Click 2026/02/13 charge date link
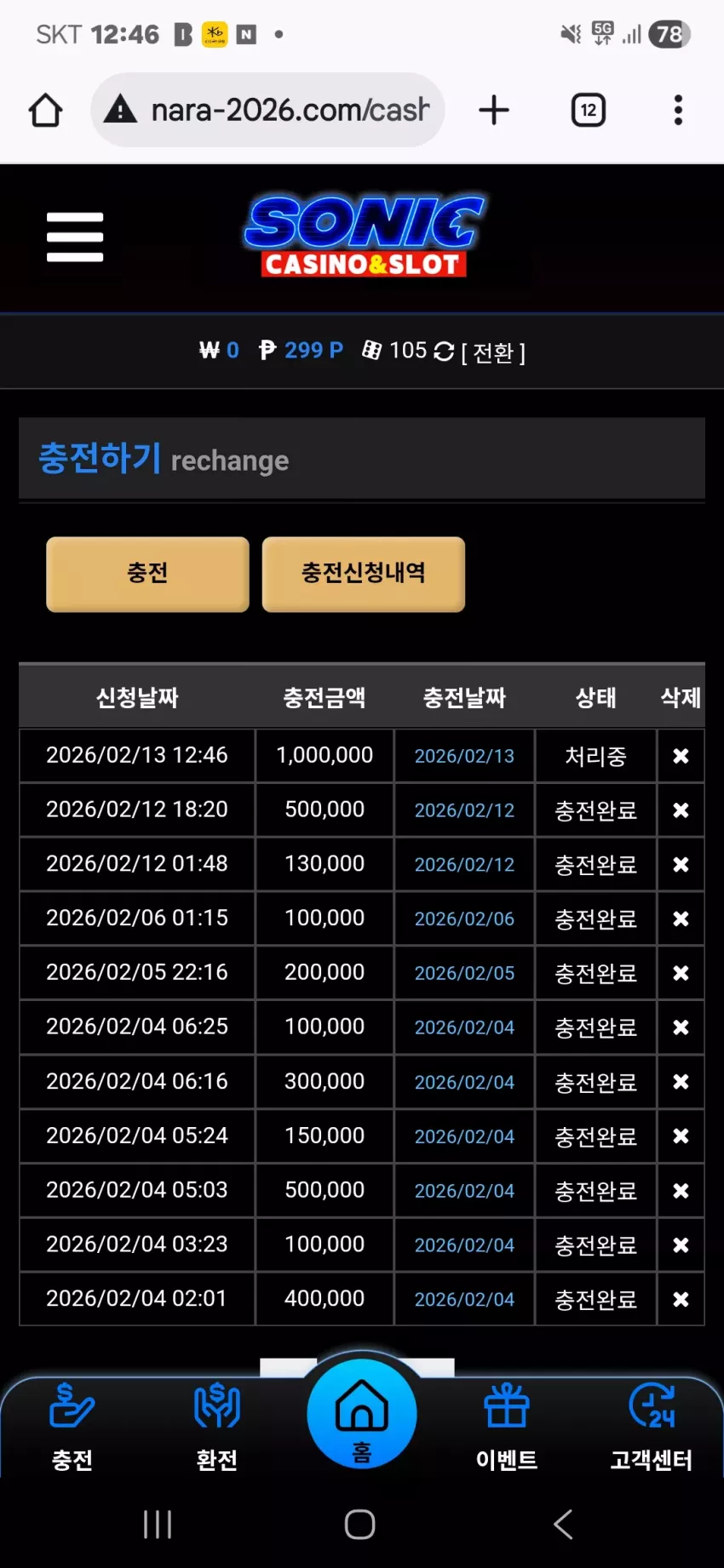This screenshot has width=724, height=1568. (464, 756)
